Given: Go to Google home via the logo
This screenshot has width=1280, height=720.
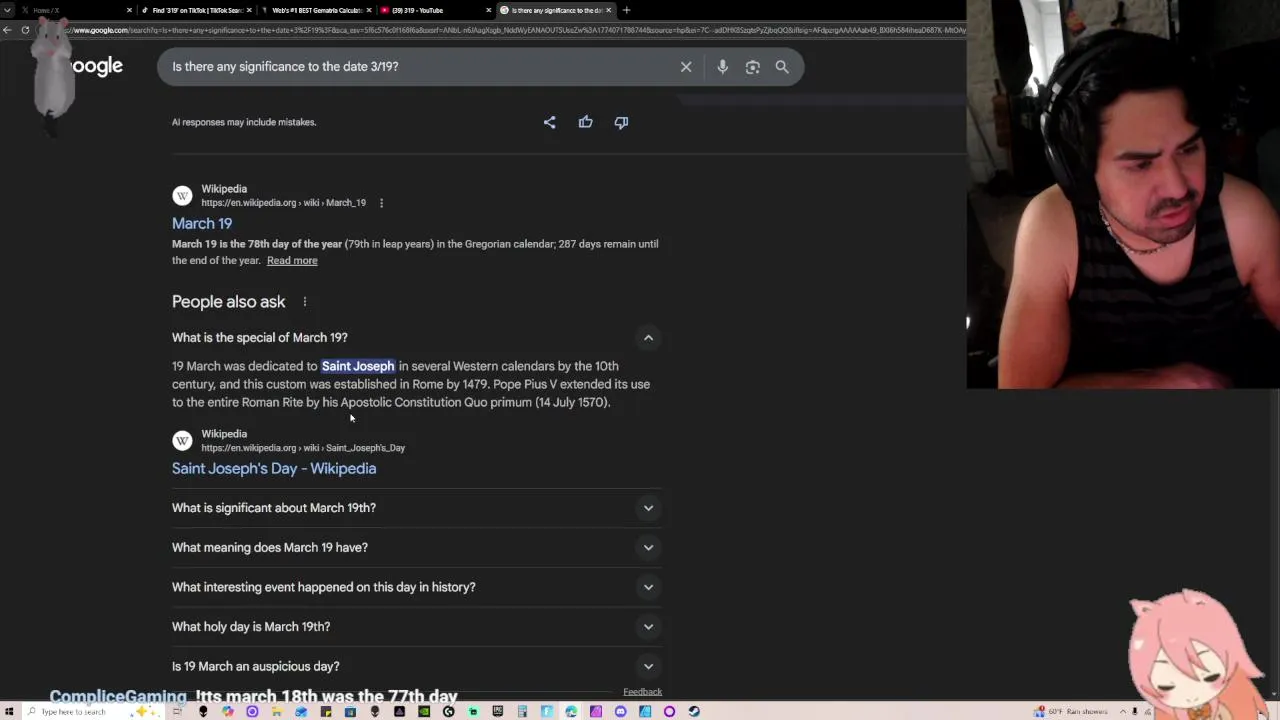Looking at the screenshot, I should [97, 67].
